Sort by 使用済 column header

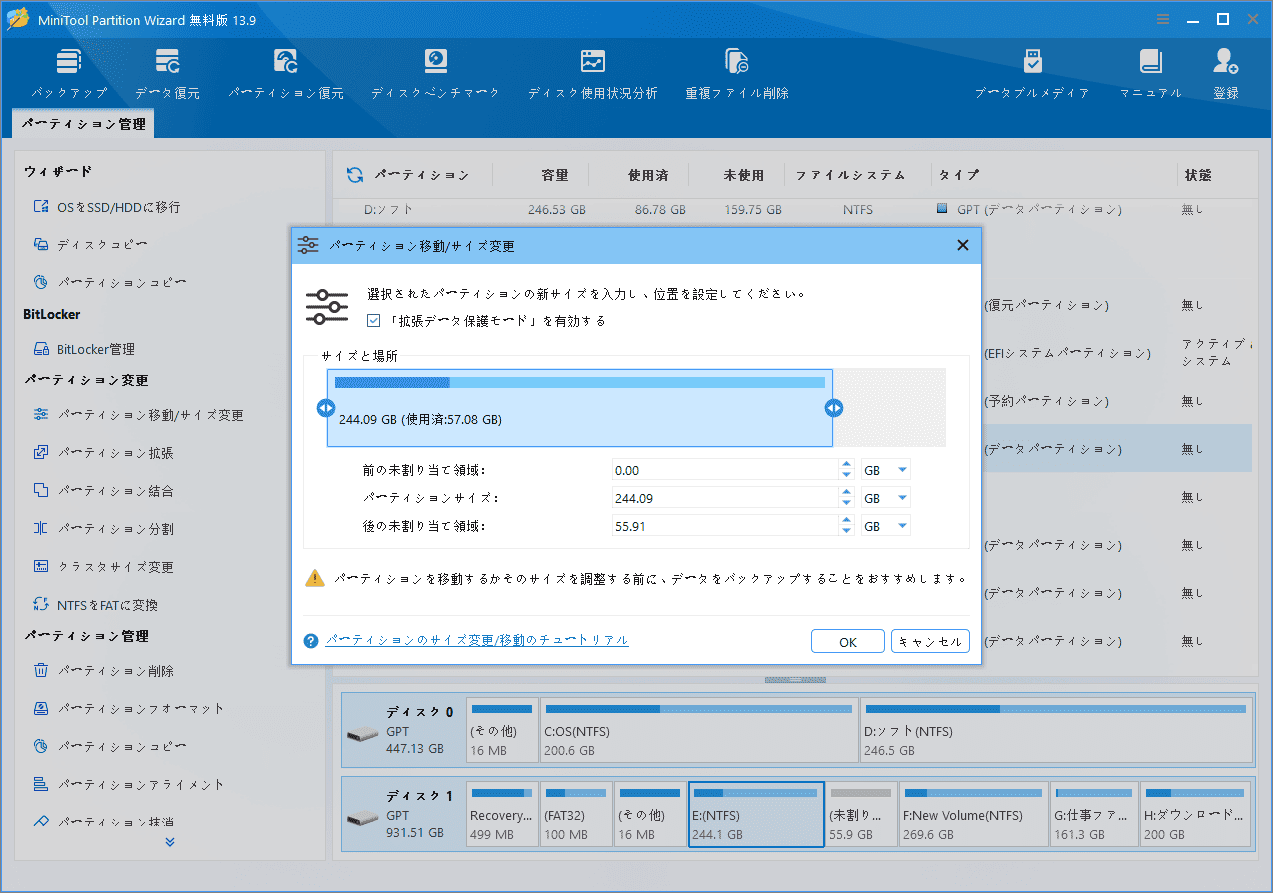648,175
